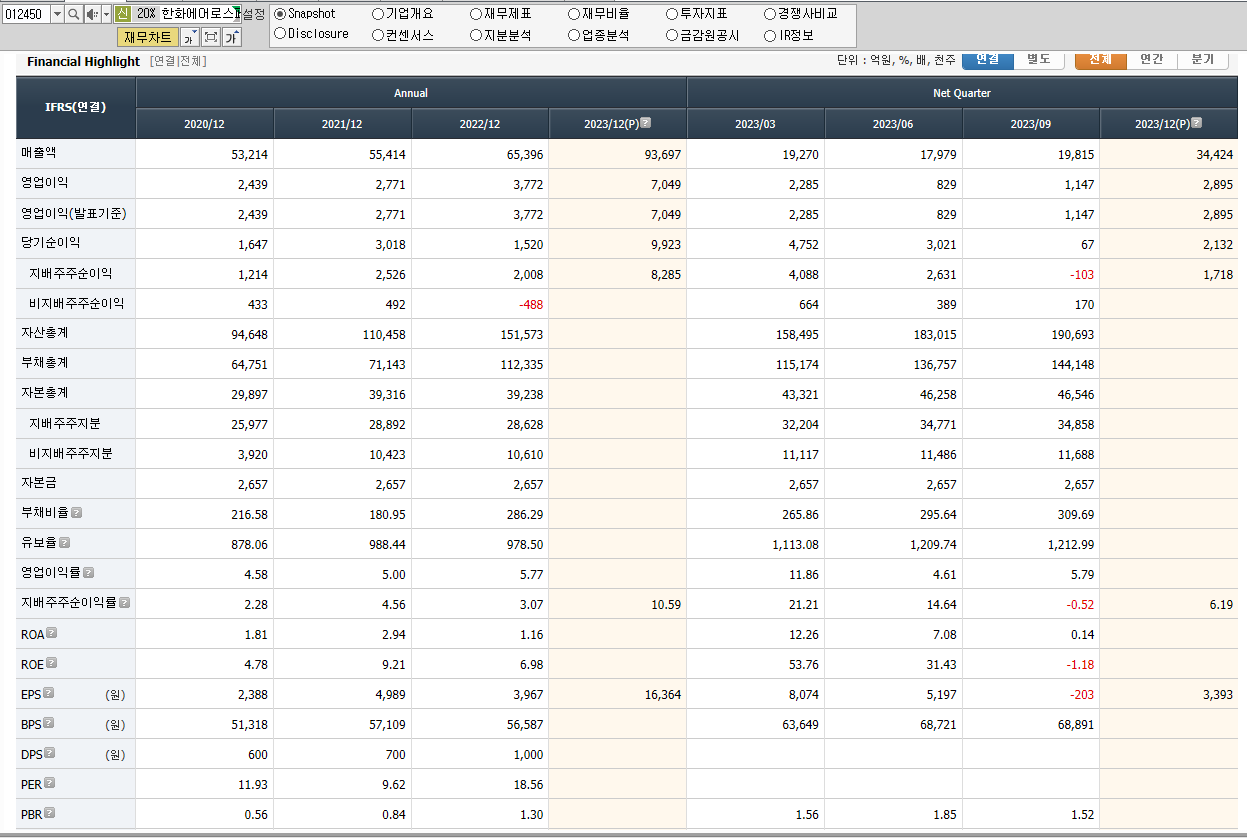Viewport: 1247px width, 838px height.
Task: Click the 2020/12 column header
Action: coord(205,124)
